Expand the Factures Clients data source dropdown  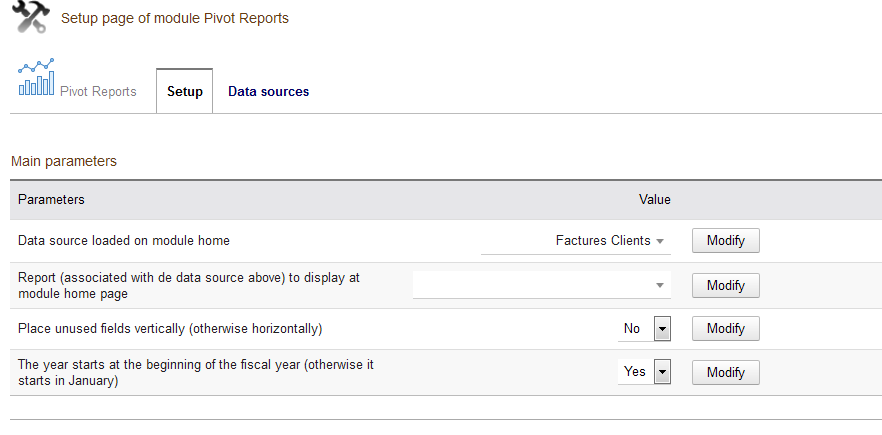pyautogui.click(x=575, y=241)
